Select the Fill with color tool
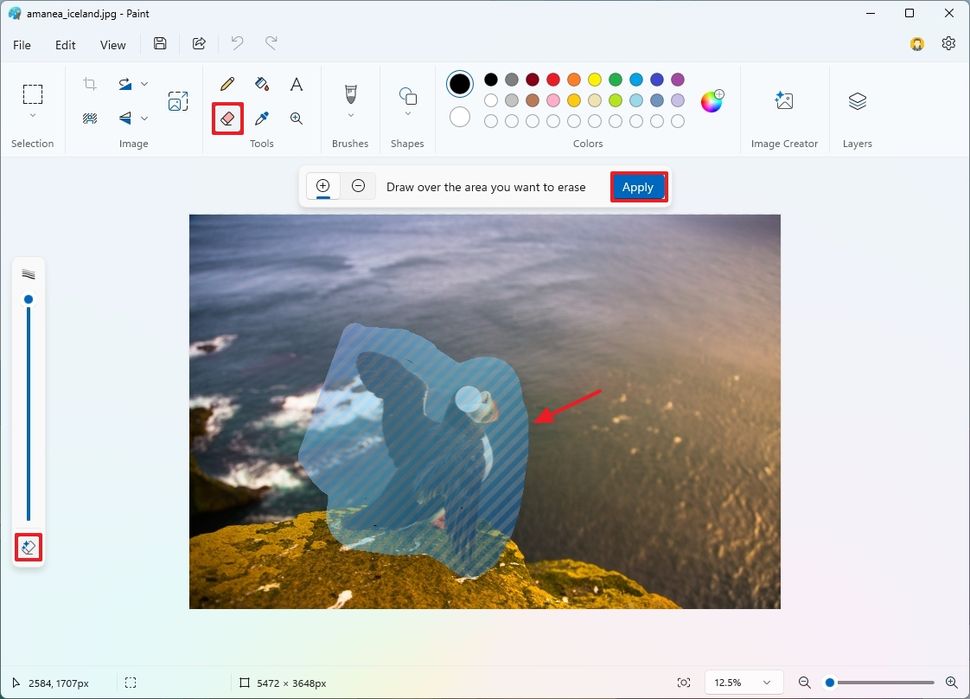970x699 pixels. (x=262, y=83)
